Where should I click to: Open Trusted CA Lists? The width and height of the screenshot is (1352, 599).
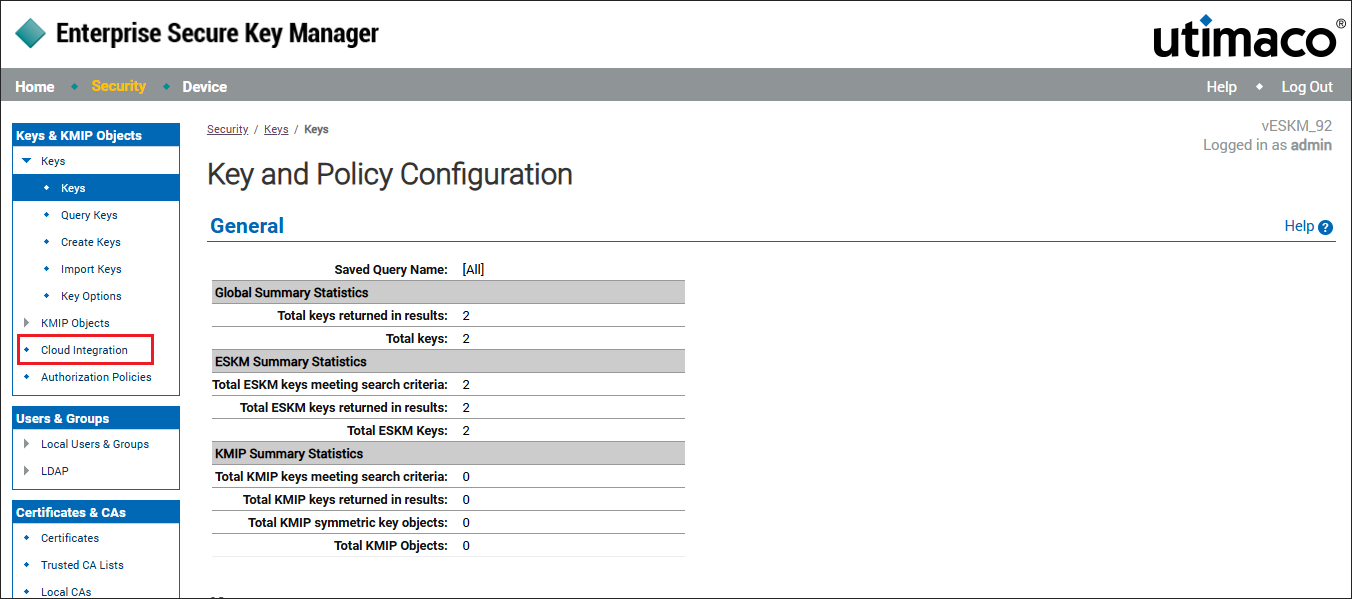[82, 565]
